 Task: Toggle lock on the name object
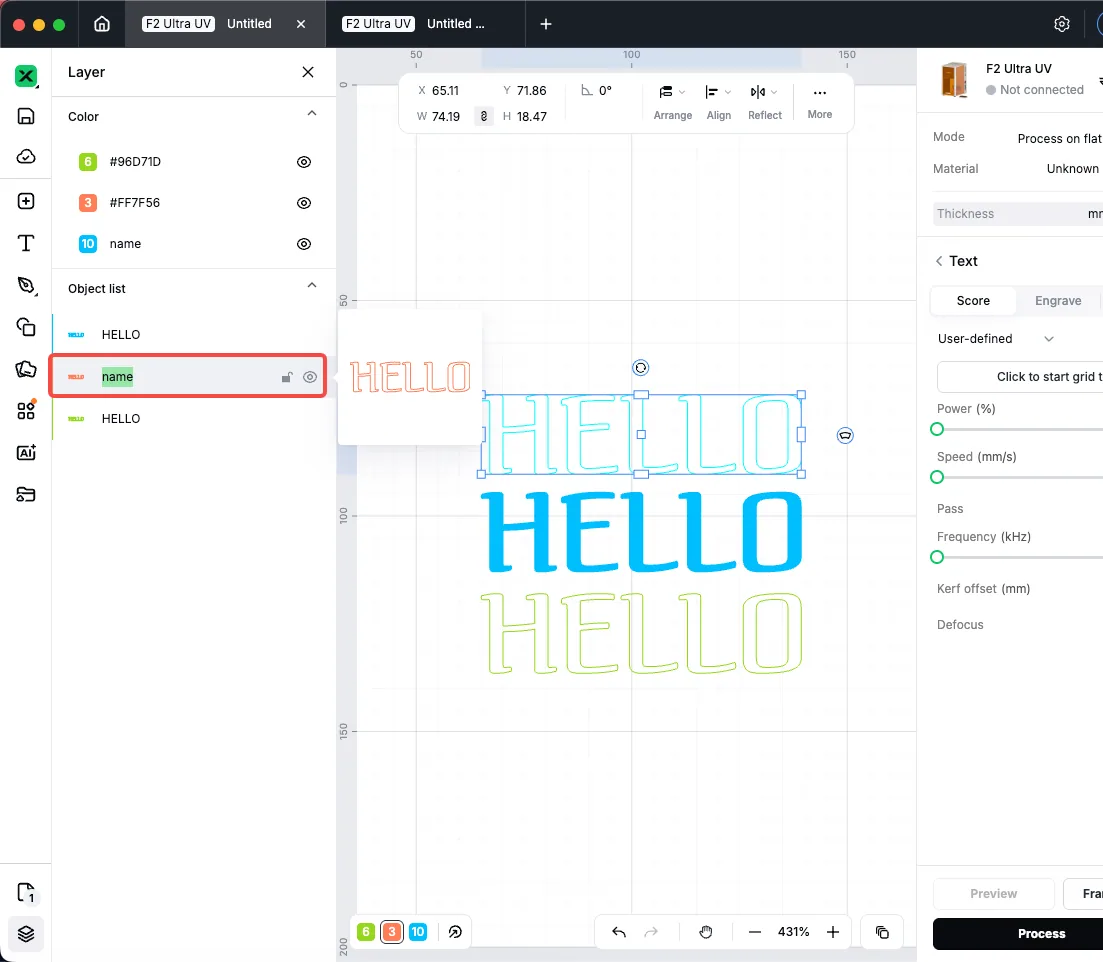pos(286,378)
